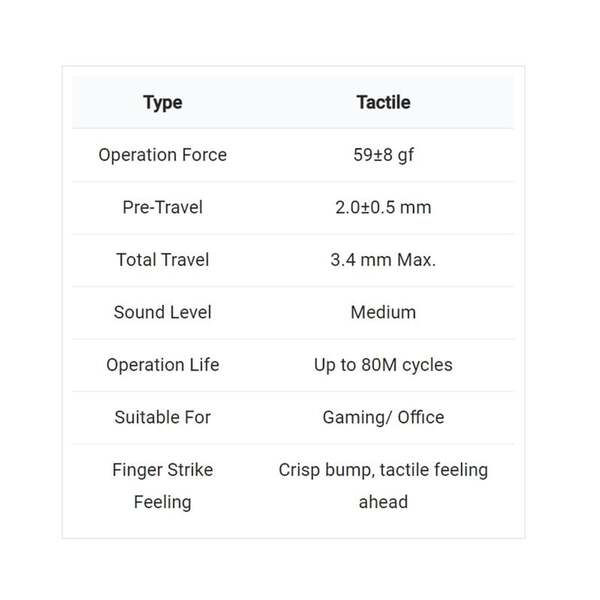Click the word Office in Suitable For row
Screen dimensions: 600x600
click(x=421, y=417)
